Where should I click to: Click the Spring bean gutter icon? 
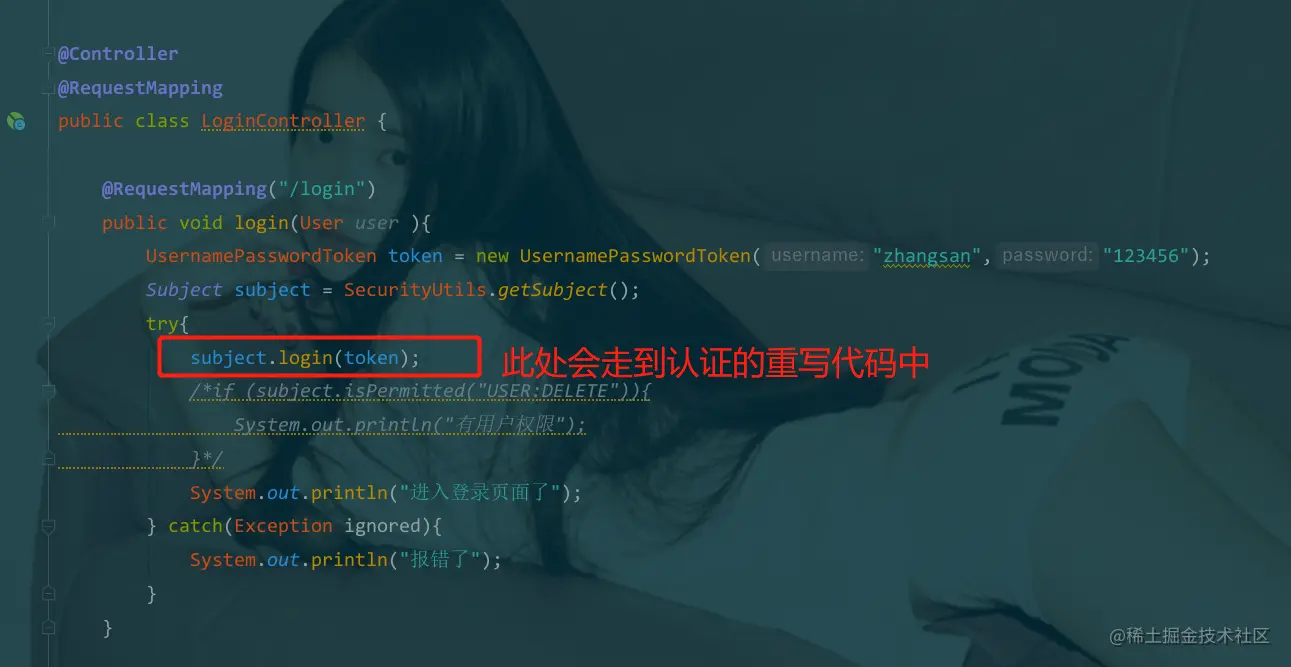click(x=16, y=121)
